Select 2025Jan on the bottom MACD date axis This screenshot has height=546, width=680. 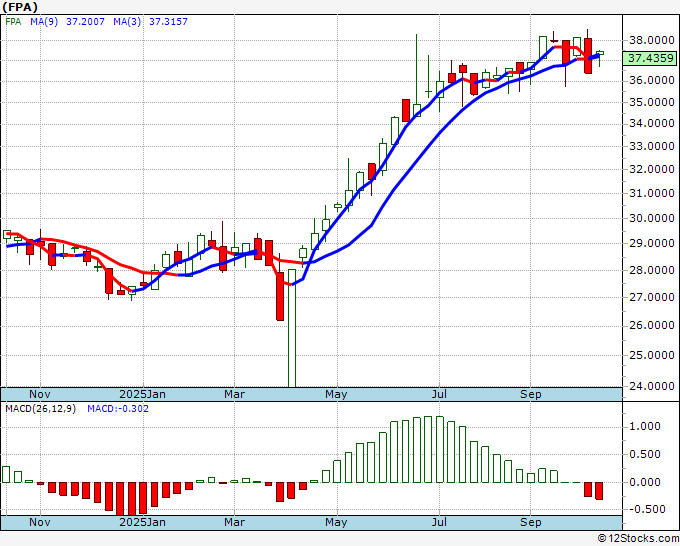pyautogui.click(x=143, y=522)
